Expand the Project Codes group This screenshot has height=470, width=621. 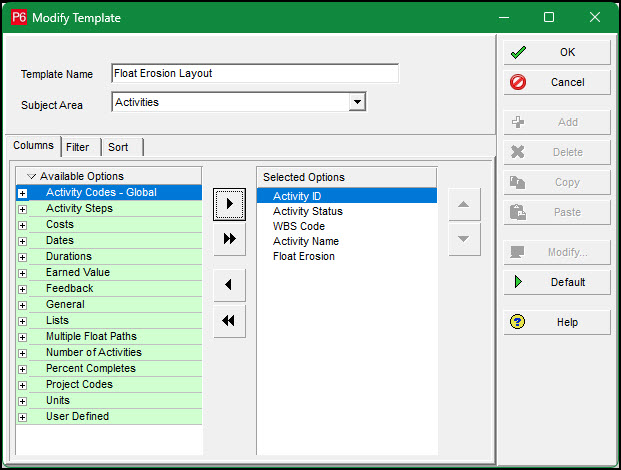tap(23, 385)
